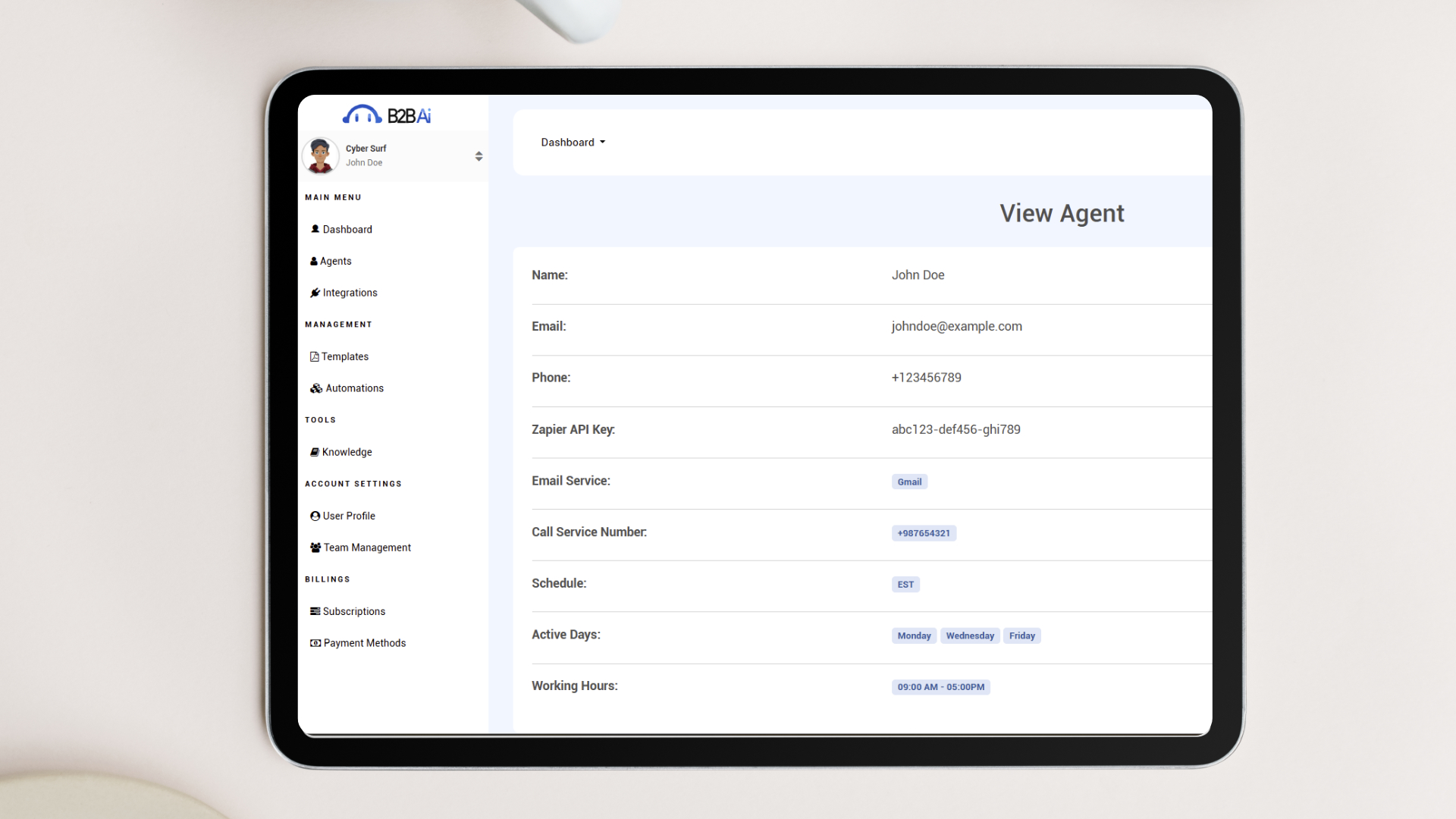Click the 09:00 AM - 05:00PM hours badge
This screenshot has width=1456, height=819.
click(x=940, y=688)
